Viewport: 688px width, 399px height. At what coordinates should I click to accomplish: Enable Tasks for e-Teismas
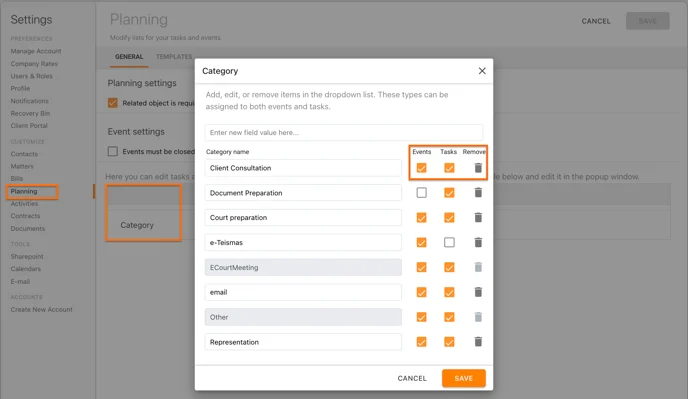coord(449,242)
